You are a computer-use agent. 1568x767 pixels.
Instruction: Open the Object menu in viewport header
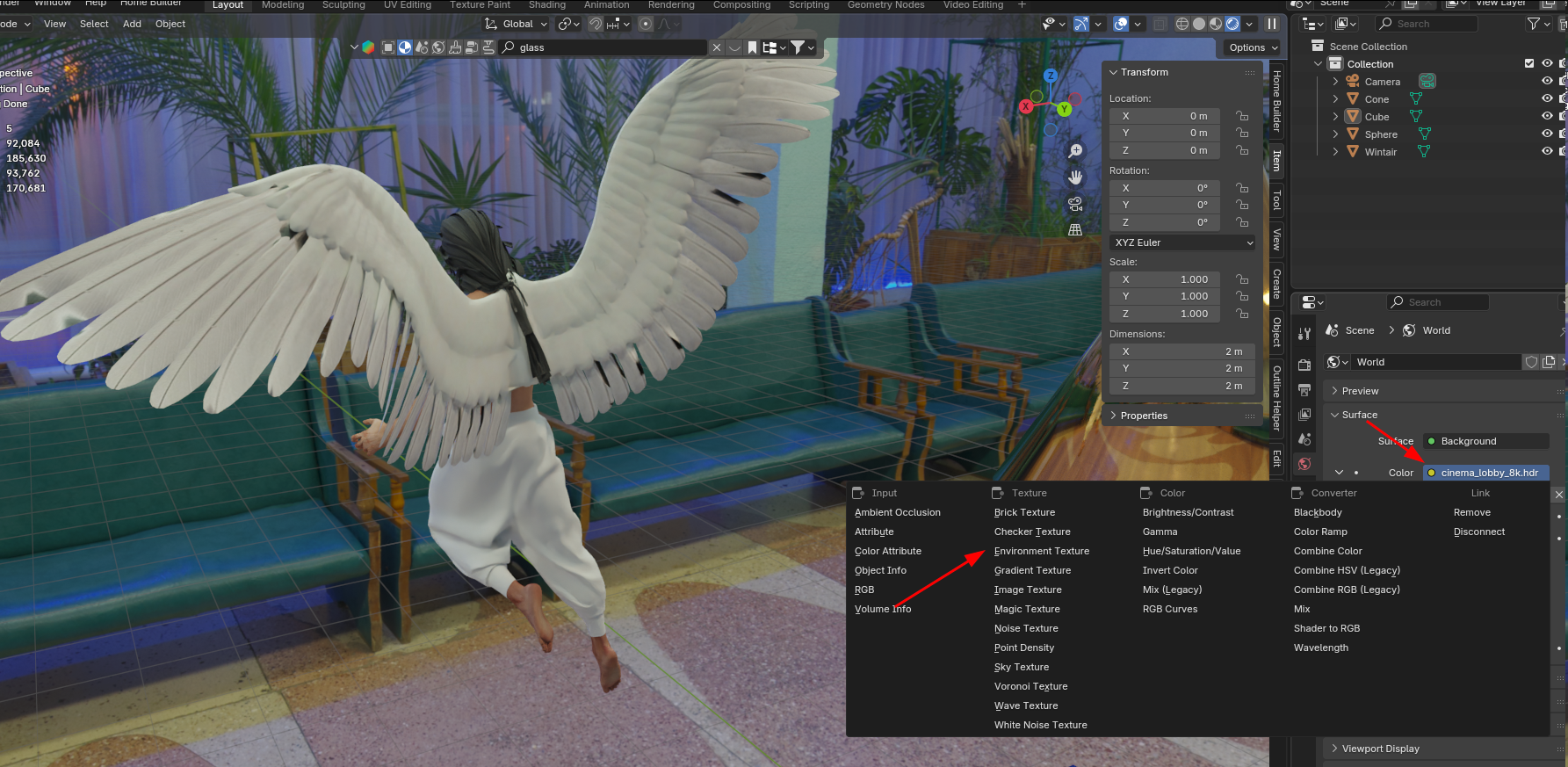pos(170,24)
